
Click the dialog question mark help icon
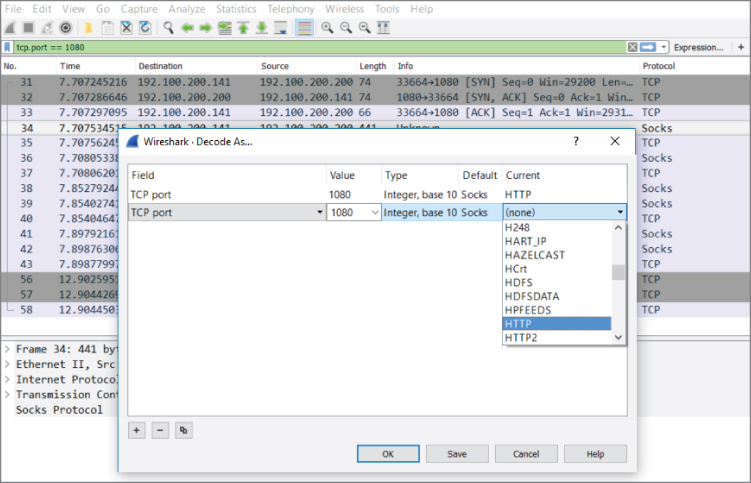coord(576,141)
